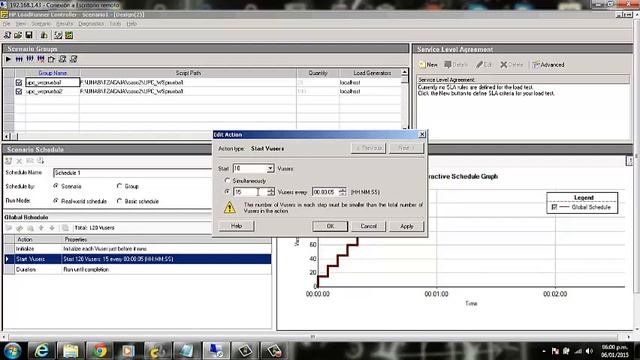Click the green Run view icon in toolbar
The height and width of the screenshot is (360, 640).
click(69, 36)
